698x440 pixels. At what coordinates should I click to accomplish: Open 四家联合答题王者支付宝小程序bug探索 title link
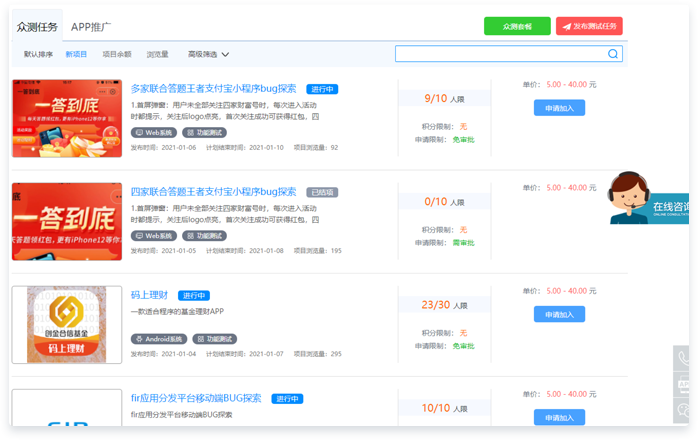coord(213,192)
